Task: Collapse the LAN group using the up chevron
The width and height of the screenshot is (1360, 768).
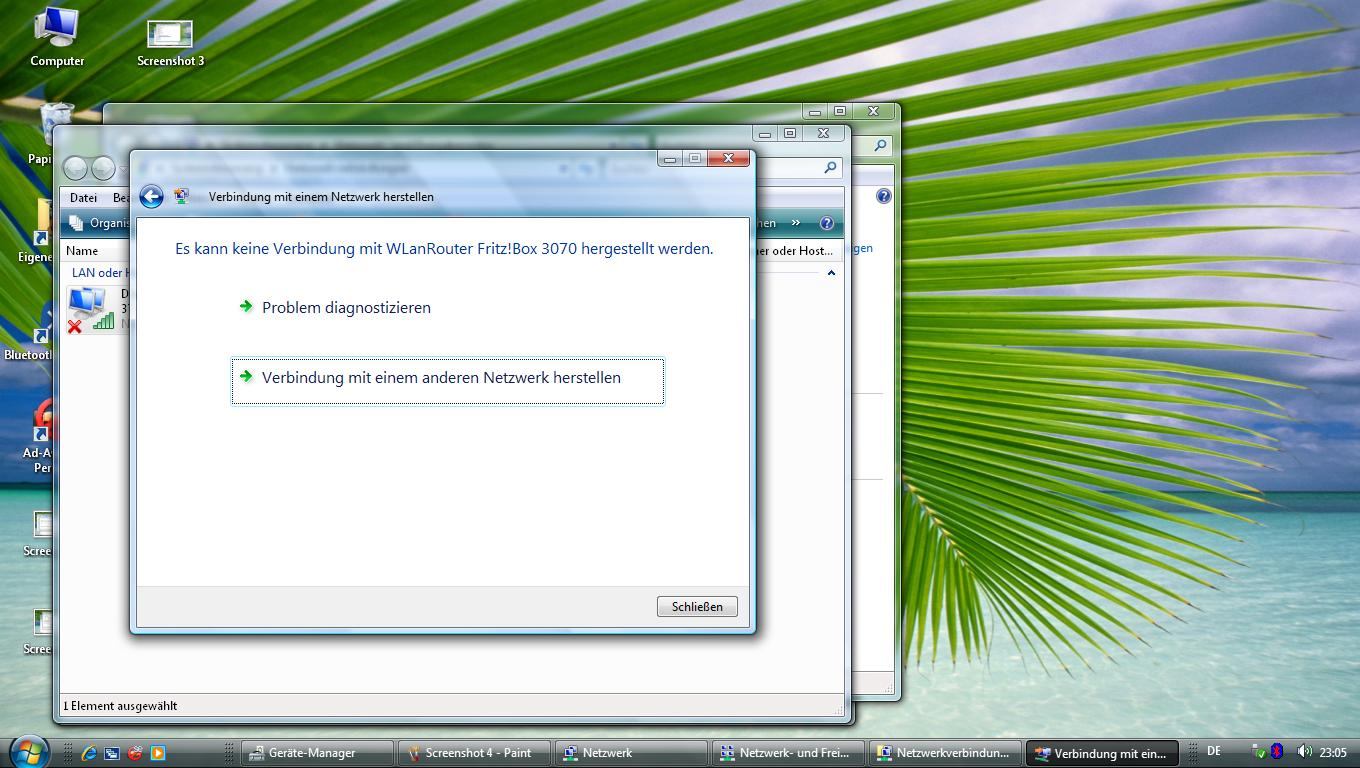Action: click(831, 273)
